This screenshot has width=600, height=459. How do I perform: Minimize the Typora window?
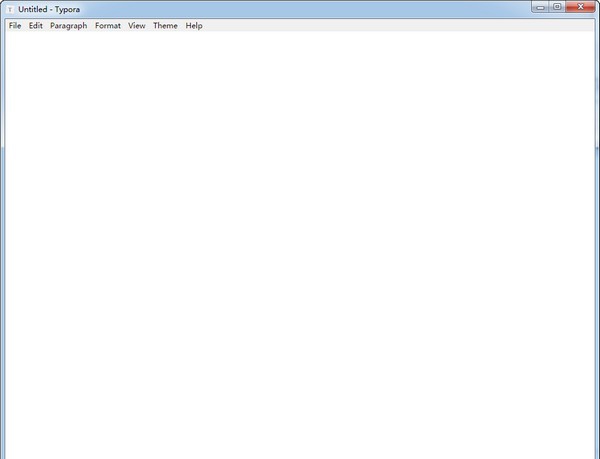tap(540, 7)
